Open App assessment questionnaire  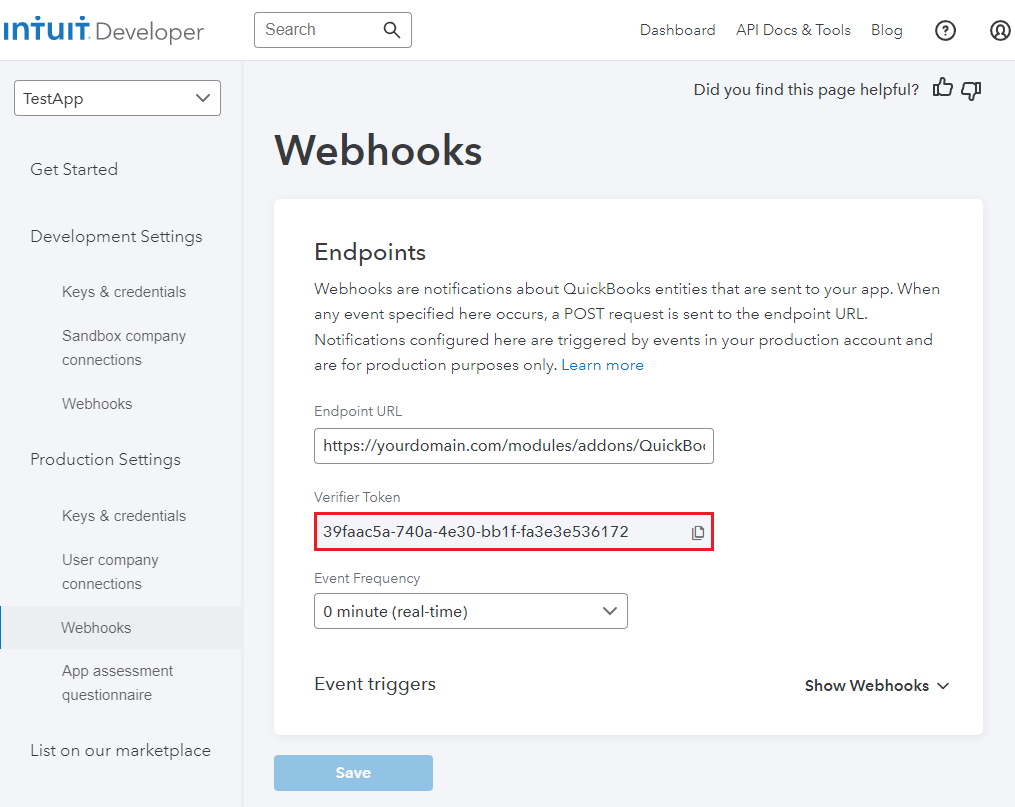pyautogui.click(x=117, y=683)
